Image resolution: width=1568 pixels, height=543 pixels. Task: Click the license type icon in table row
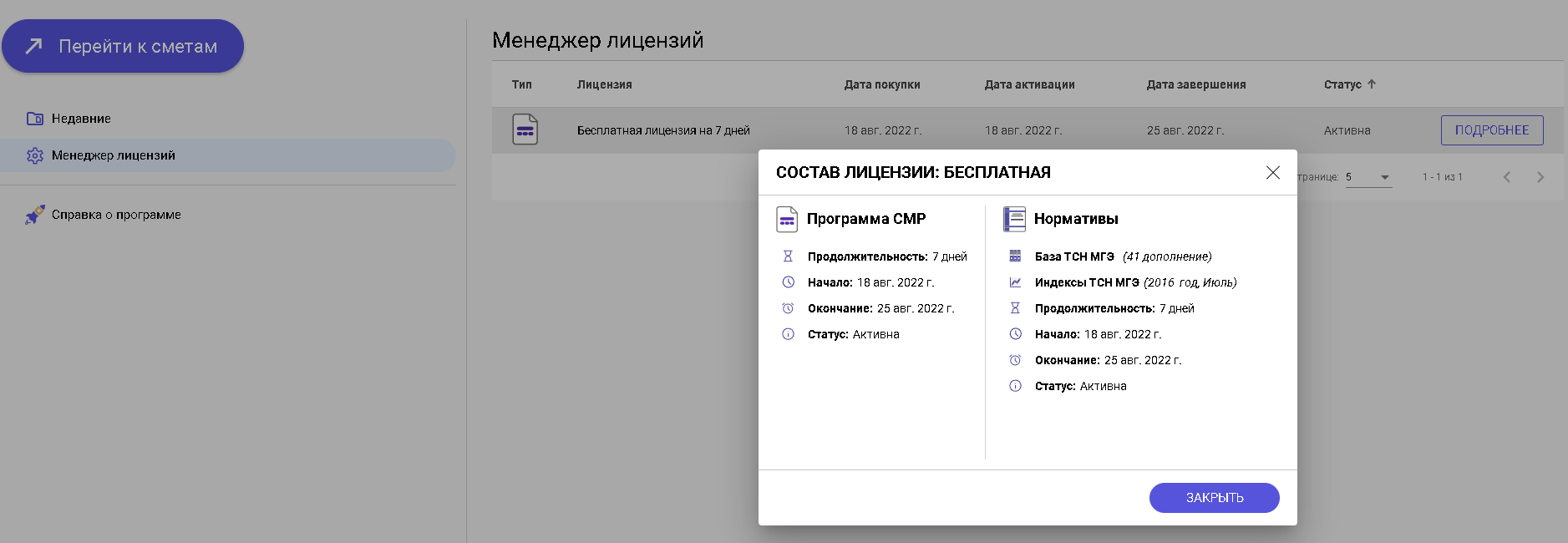[525, 129]
